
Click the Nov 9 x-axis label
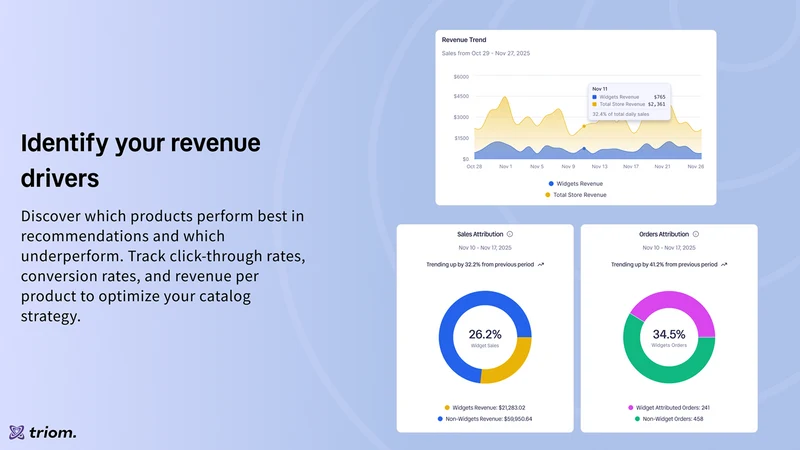[x=568, y=166]
